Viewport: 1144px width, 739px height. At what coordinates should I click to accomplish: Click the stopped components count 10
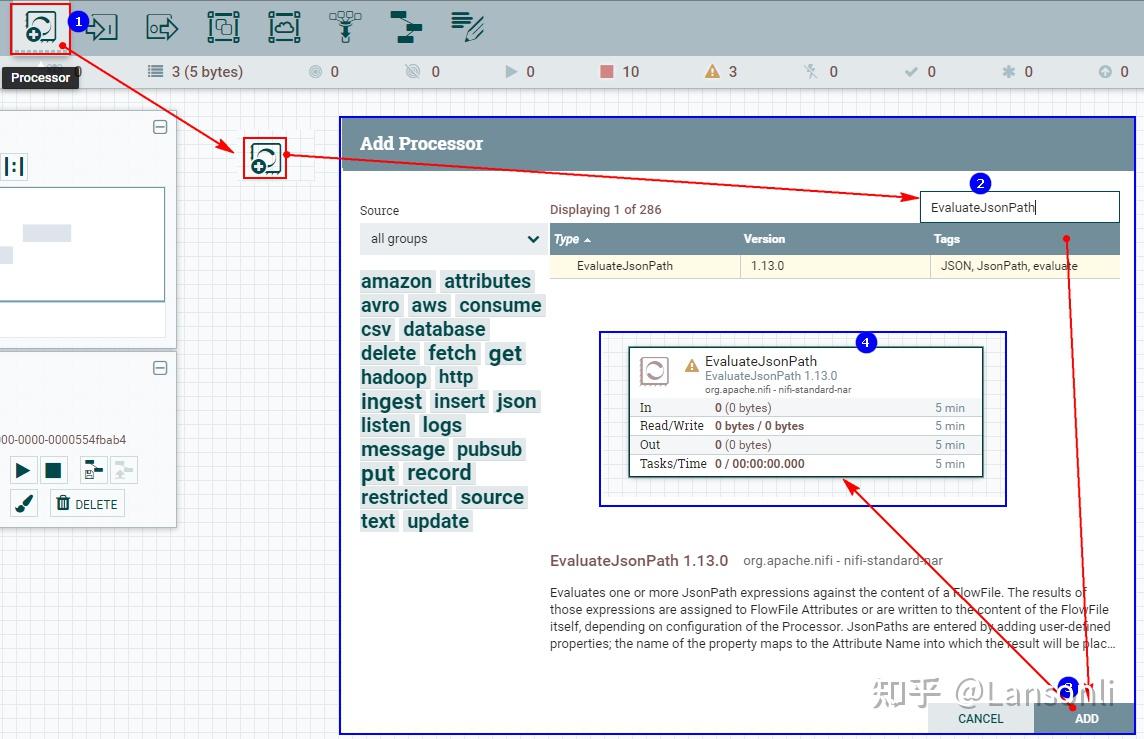tap(619, 71)
